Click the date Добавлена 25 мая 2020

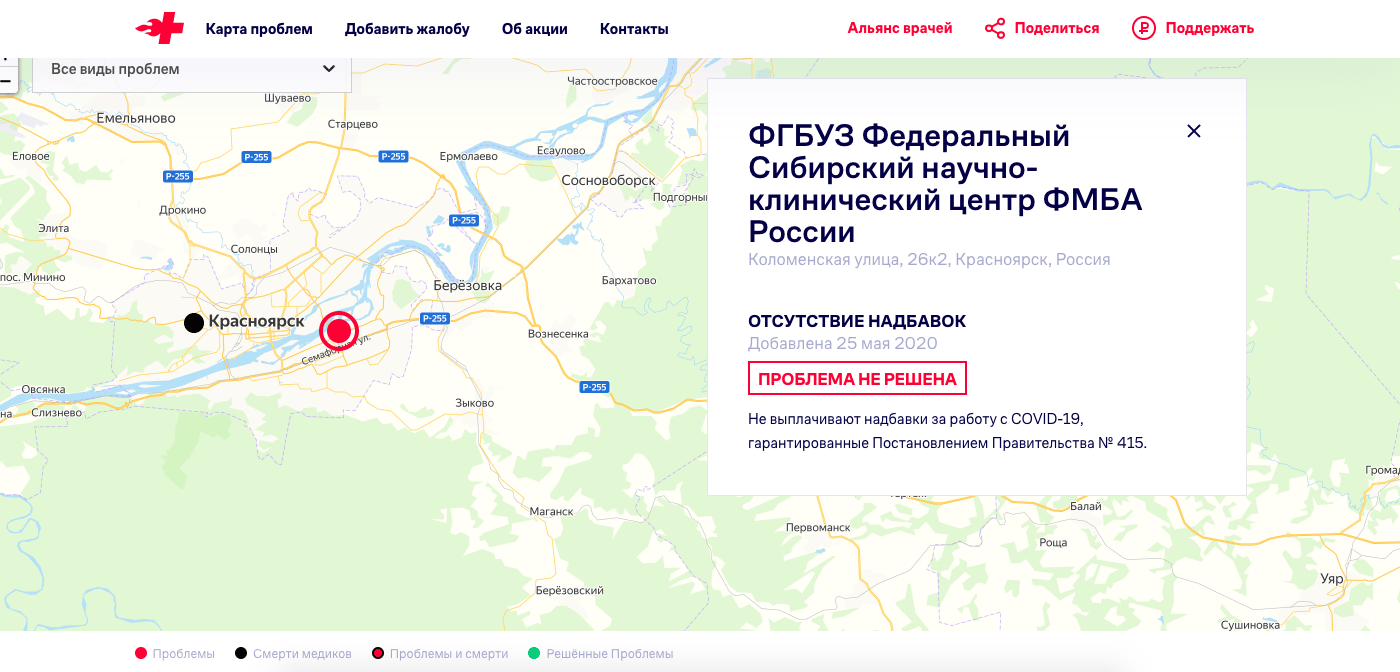pyautogui.click(x=843, y=344)
